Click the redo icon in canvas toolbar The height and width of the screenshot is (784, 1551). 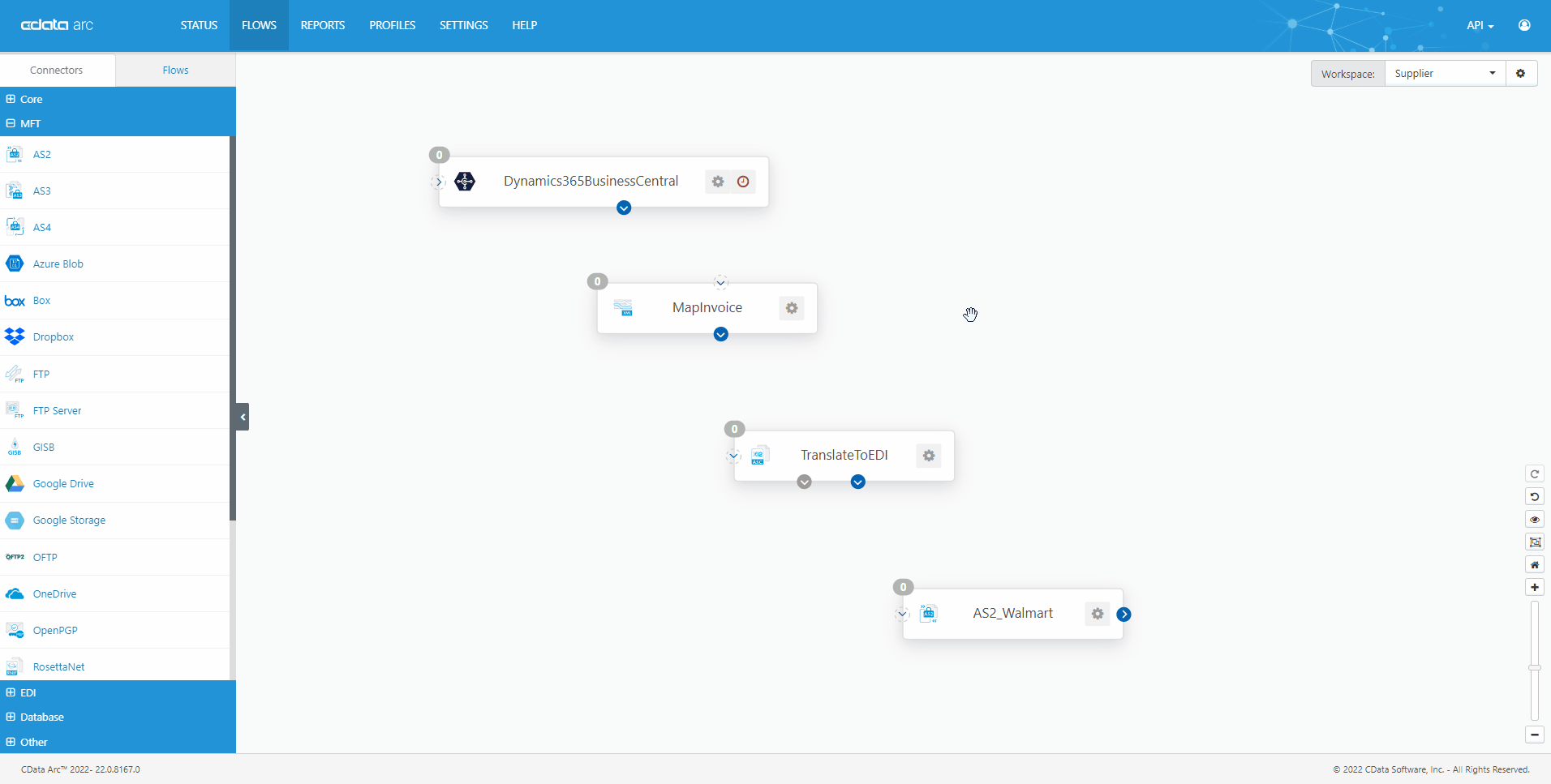pos(1535,474)
